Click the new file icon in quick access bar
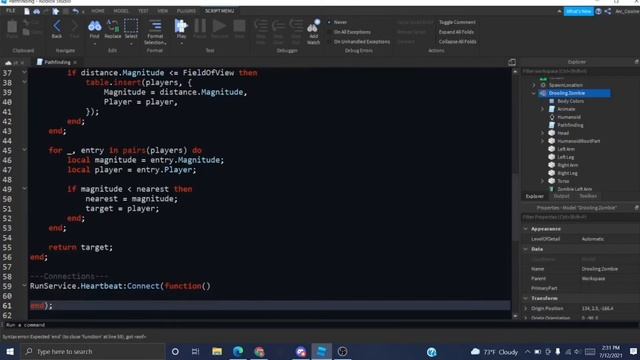The image size is (640, 360). [27, 11]
